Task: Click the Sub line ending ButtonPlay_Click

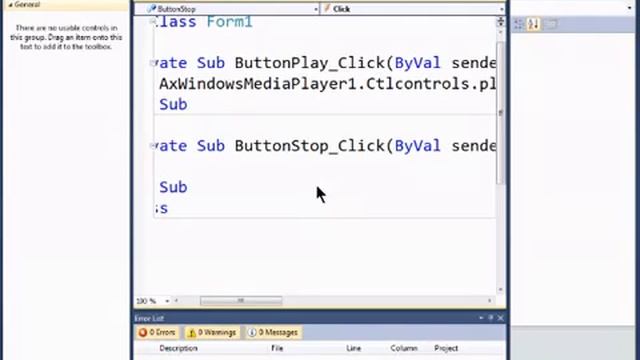Action: pos(173,105)
